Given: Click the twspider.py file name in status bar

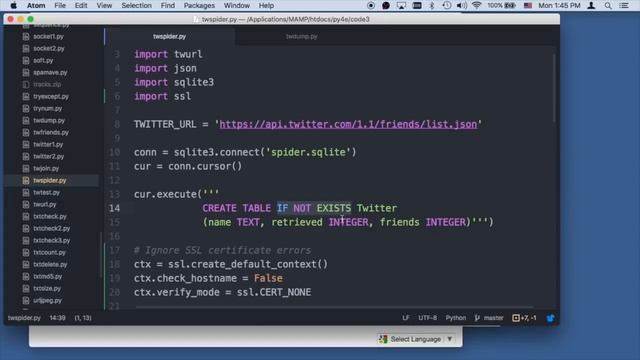Looking at the screenshot, I should 24,318.
